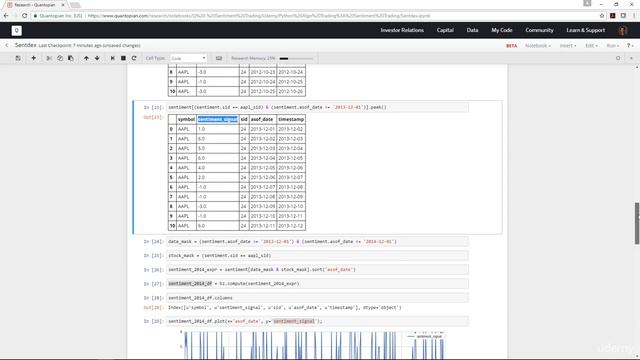Screen dimensions: 640x360
Task: Open a new browser tab
Action: [x=75, y=5]
